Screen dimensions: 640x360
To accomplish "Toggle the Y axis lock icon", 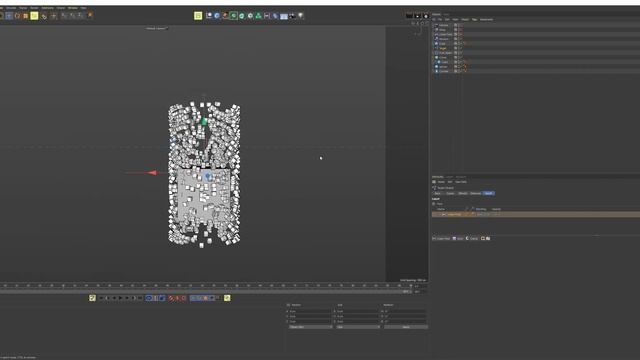I will (72, 16).
